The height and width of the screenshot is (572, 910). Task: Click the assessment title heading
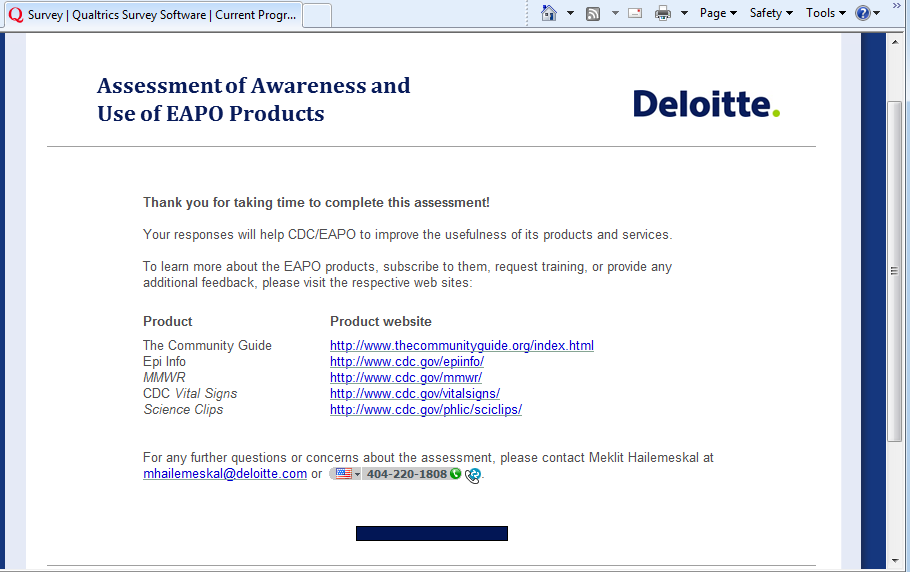tap(254, 99)
